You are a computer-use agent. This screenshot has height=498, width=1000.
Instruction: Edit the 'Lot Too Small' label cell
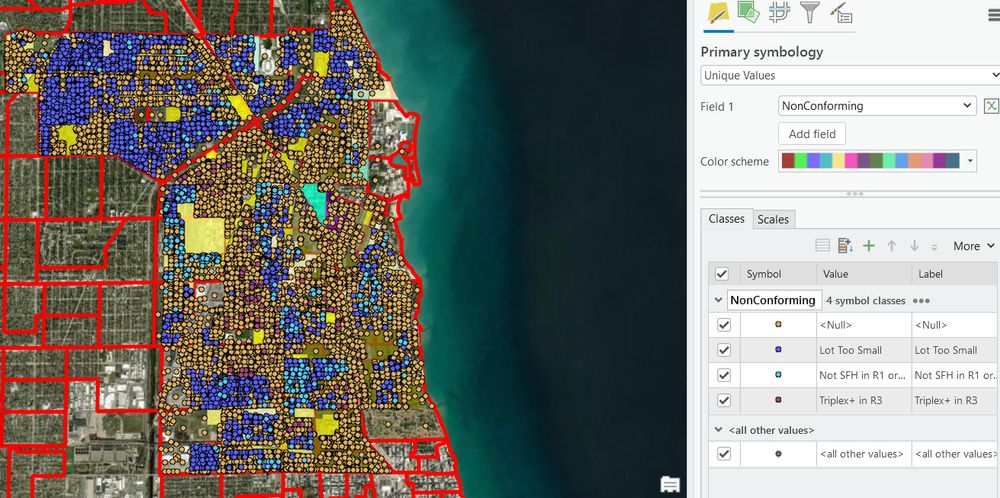pos(955,350)
